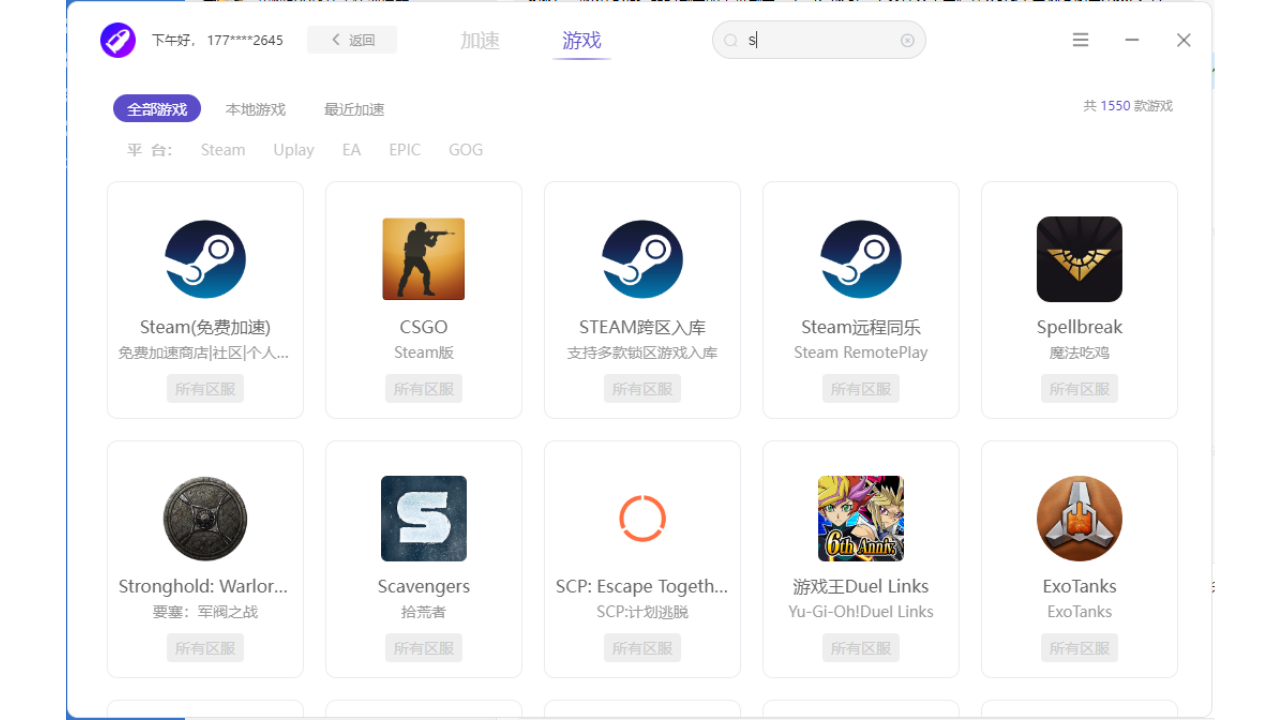Click the Spellbreak title text

(1079, 327)
